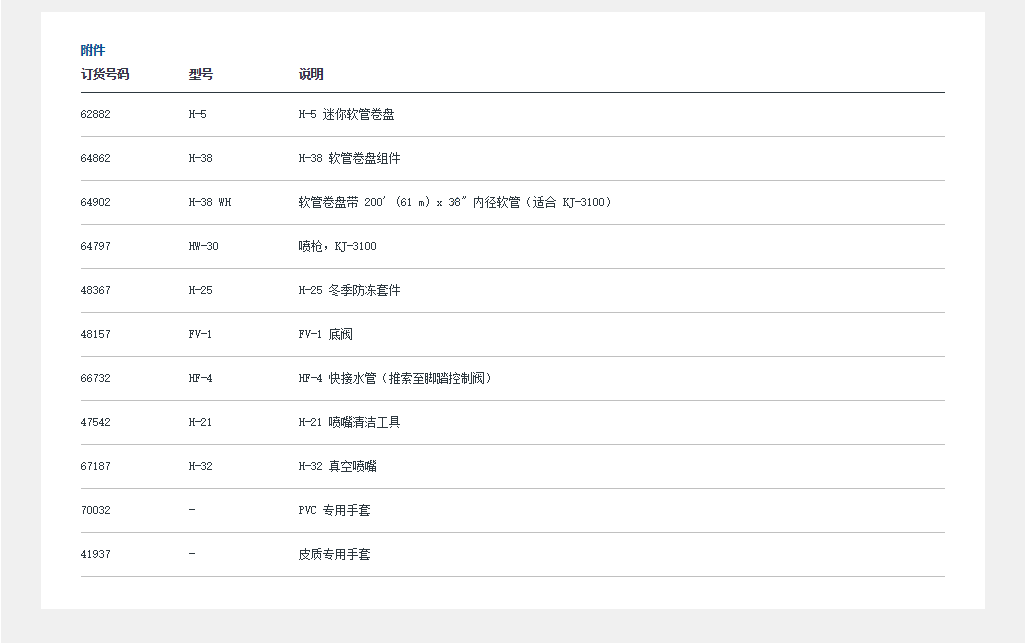Select order number 62882
Viewport: 1026px width, 643px height.
click(x=96, y=115)
